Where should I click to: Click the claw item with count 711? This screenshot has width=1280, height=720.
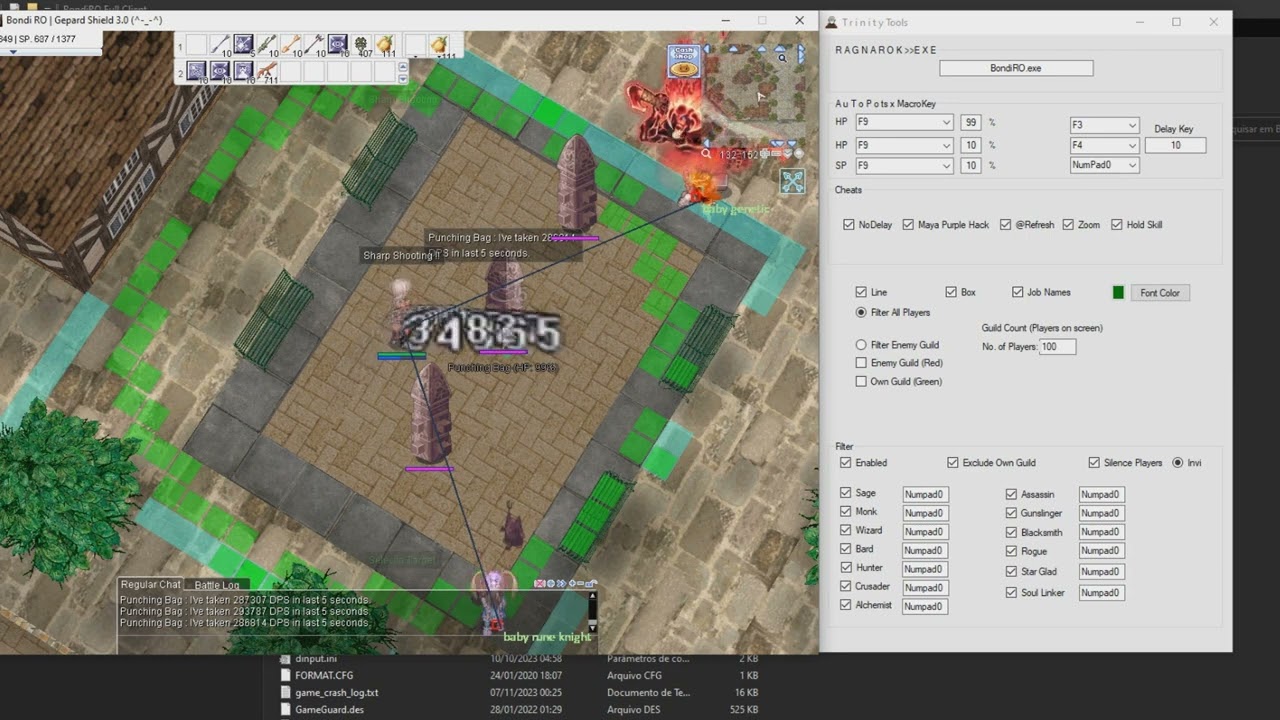click(267, 70)
